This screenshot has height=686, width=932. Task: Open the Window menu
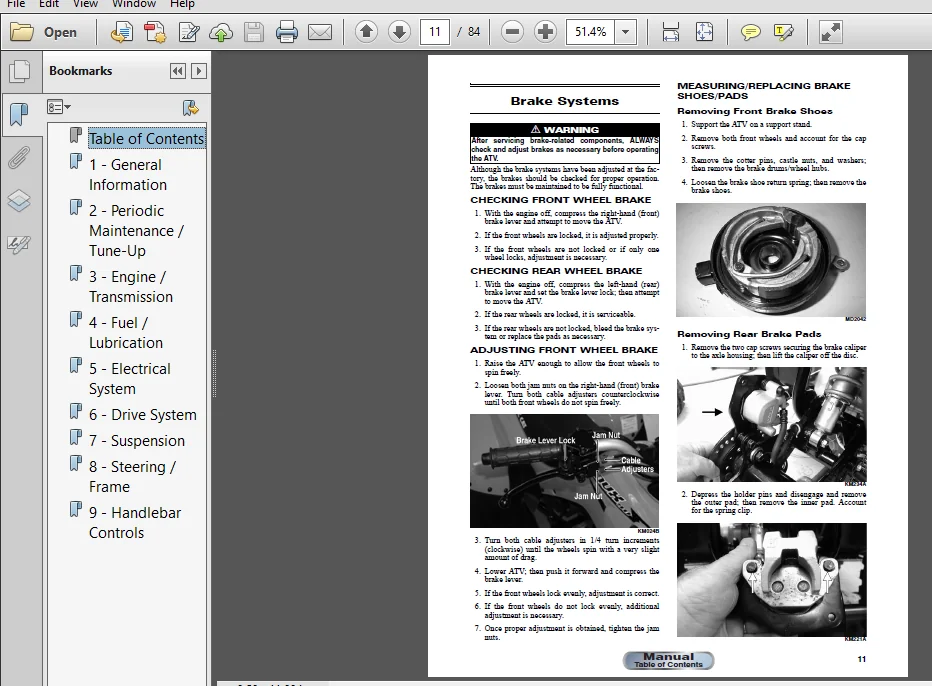point(134,4)
